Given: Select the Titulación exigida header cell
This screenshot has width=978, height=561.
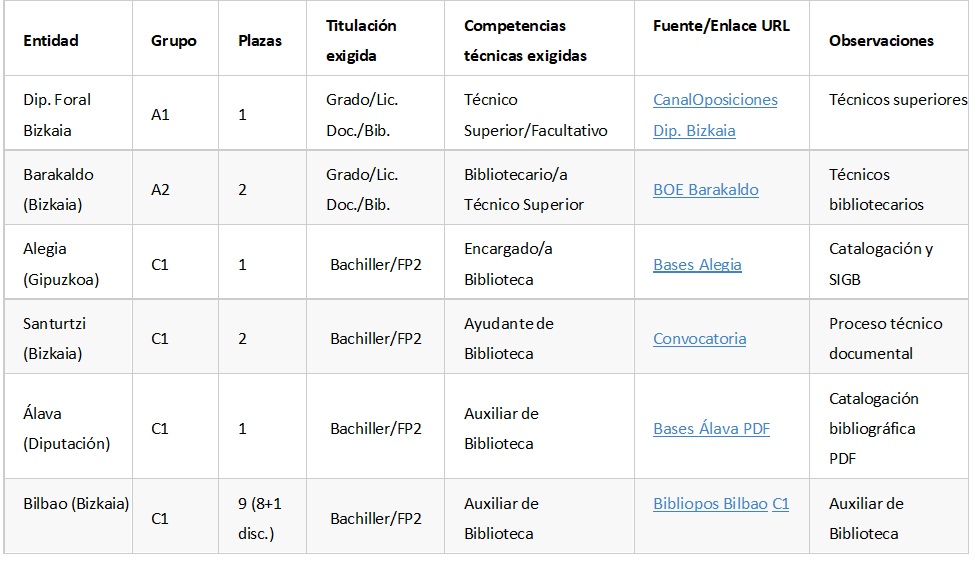Looking at the screenshot, I should [361, 41].
